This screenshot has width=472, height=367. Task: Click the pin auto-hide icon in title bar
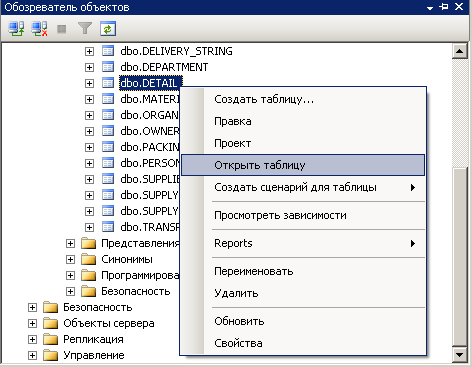click(444, 6)
